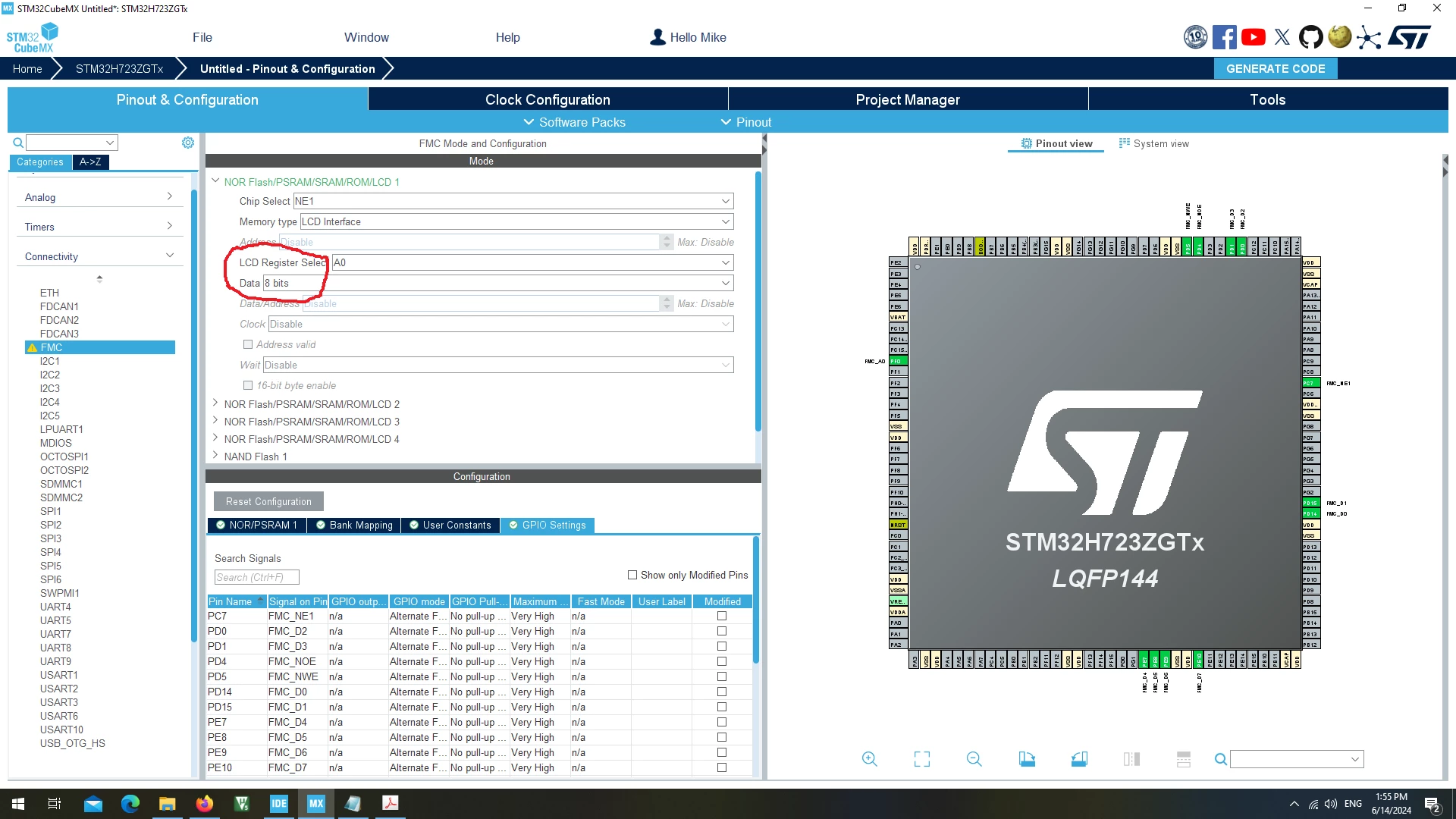The image size is (1456, 819).
Task: Click the GENERATE CODE button
Action: coord(1276,68)
